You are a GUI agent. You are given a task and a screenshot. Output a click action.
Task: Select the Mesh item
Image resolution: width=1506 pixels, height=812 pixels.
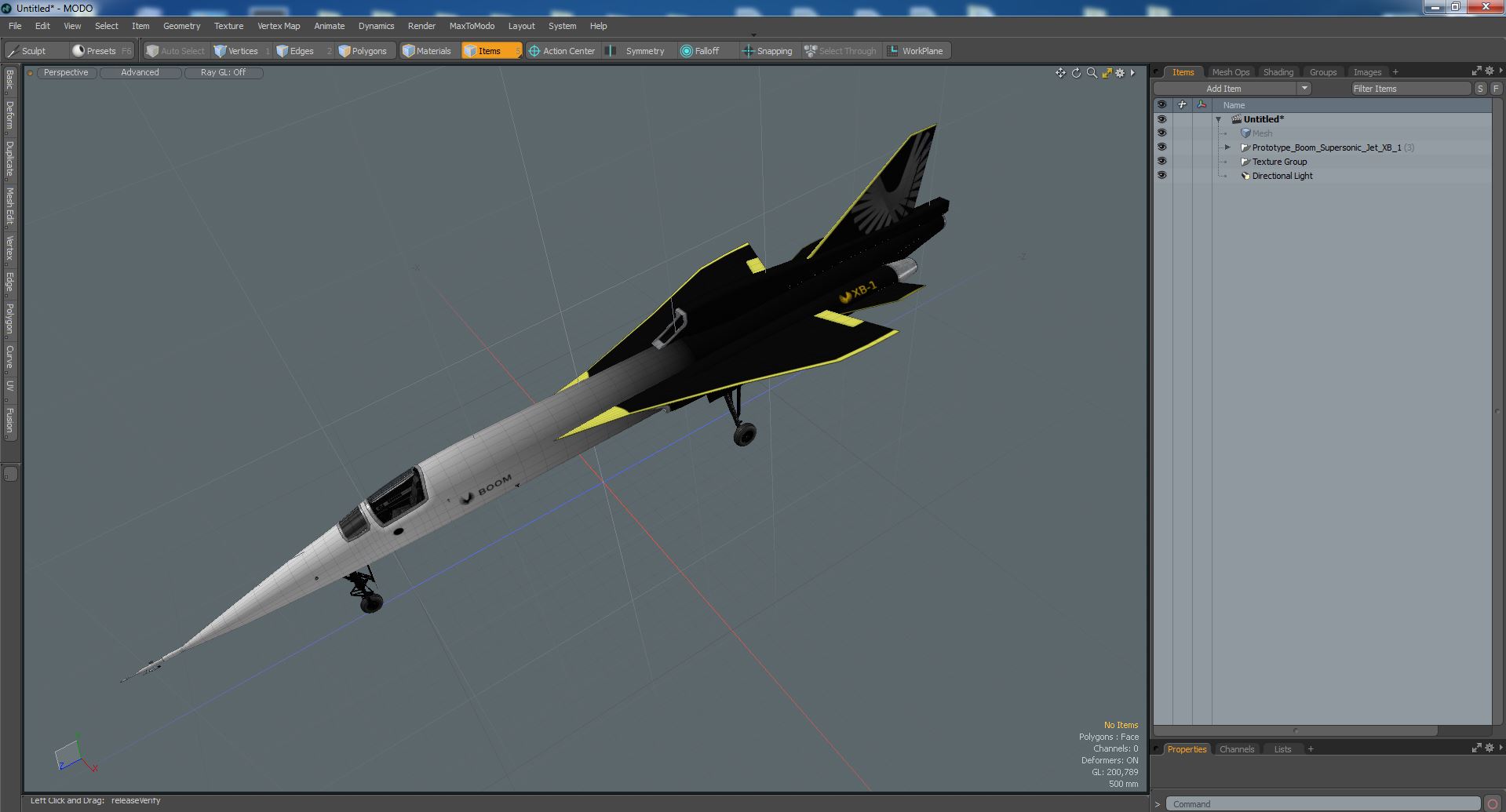(1262, 133)
